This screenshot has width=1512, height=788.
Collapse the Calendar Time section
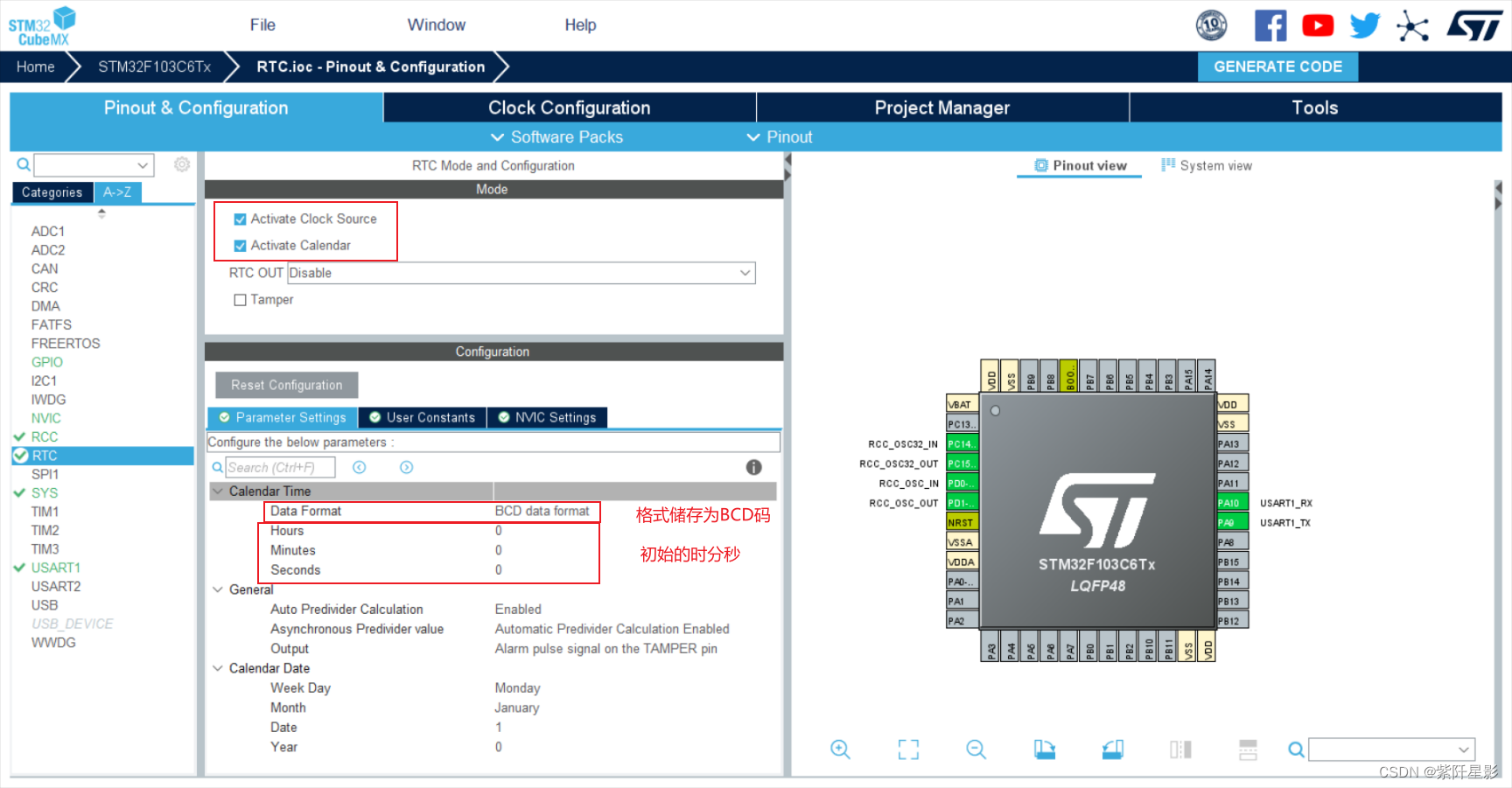tap(218, 492)
